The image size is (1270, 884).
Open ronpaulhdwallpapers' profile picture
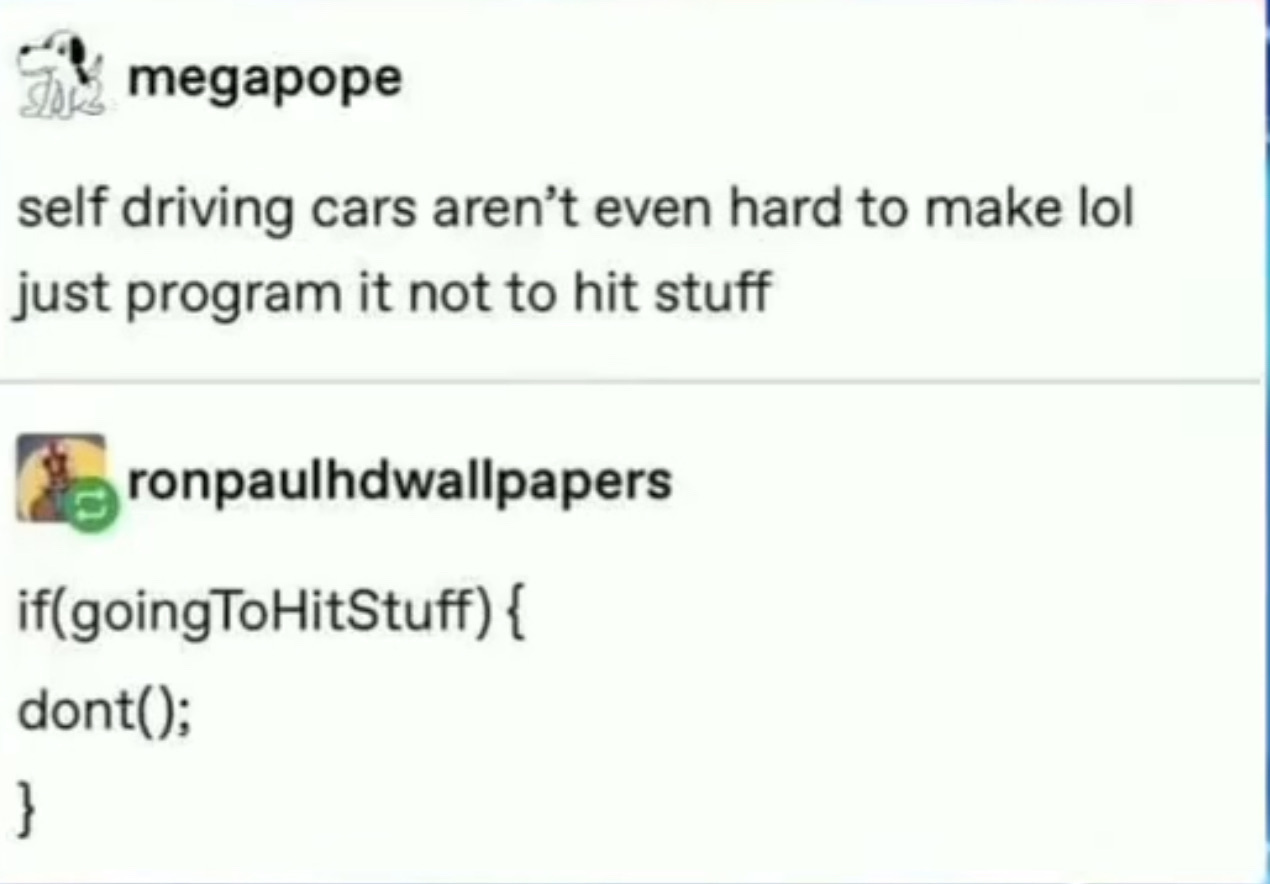pos(60,477)
